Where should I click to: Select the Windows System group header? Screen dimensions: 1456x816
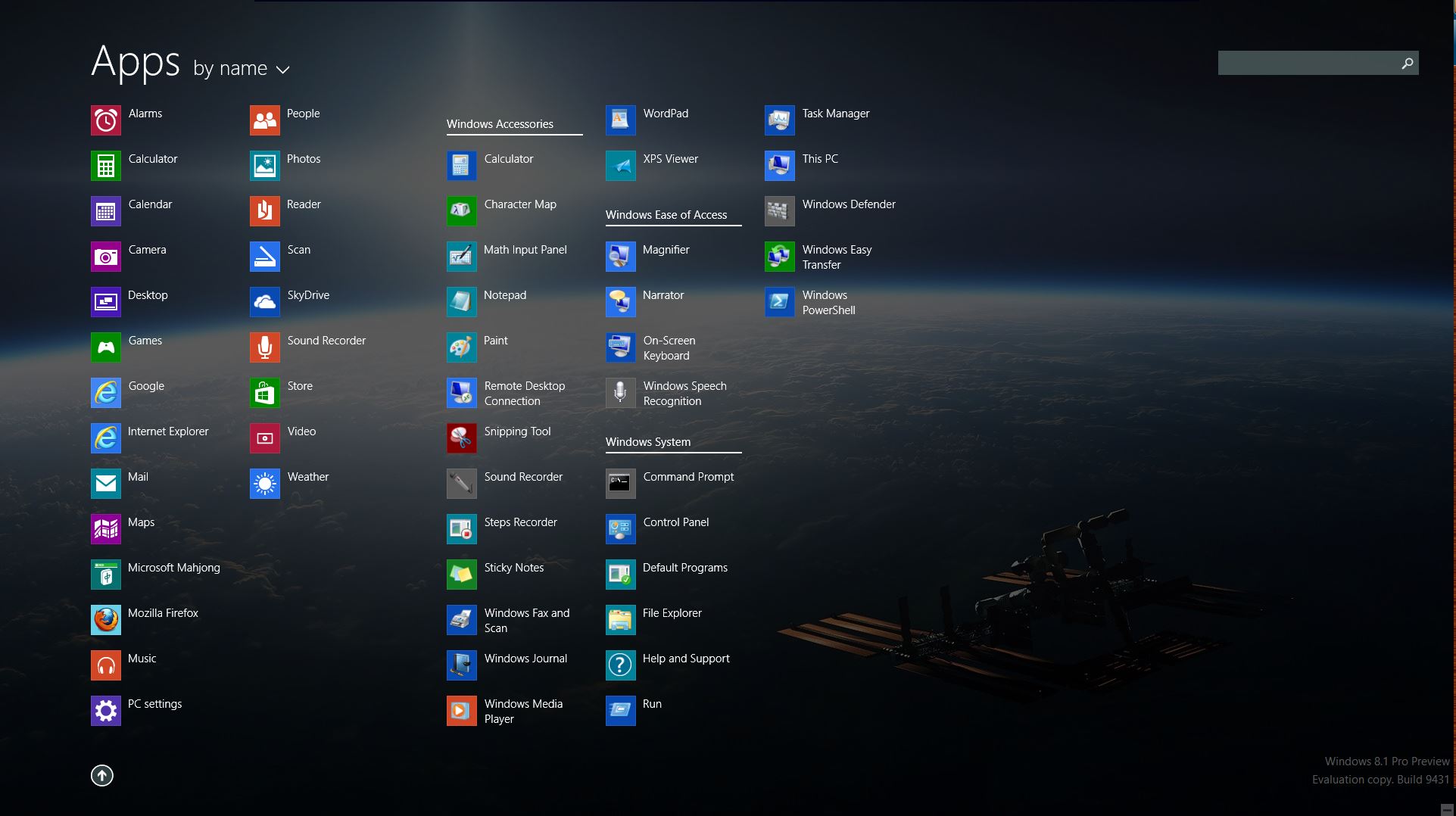(x=648, y=442)
